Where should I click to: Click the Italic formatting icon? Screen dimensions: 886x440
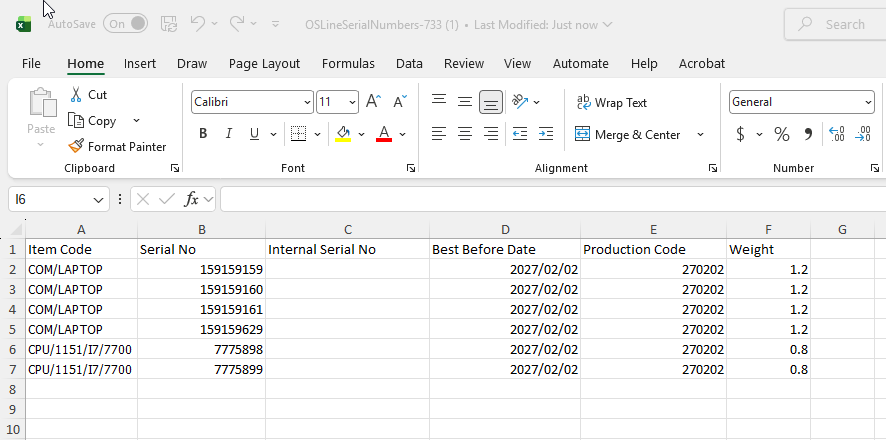[228, 134]
